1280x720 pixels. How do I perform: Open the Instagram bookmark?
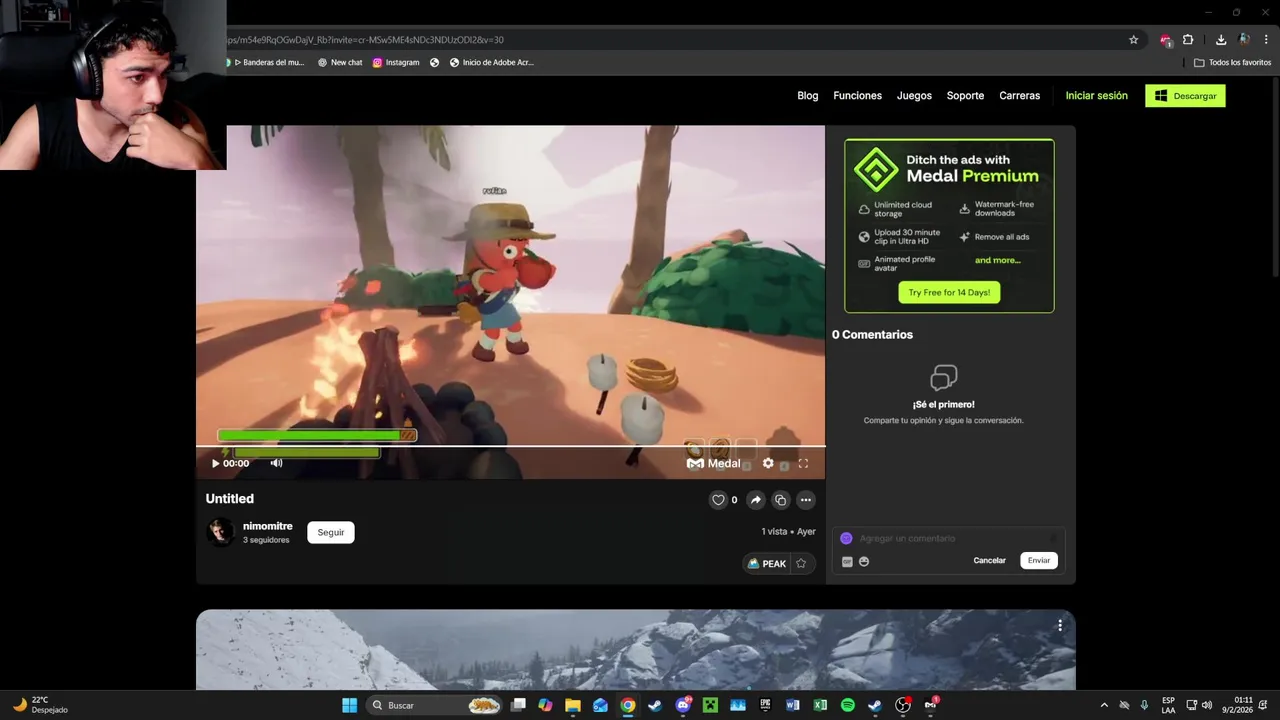pos(396,62)
